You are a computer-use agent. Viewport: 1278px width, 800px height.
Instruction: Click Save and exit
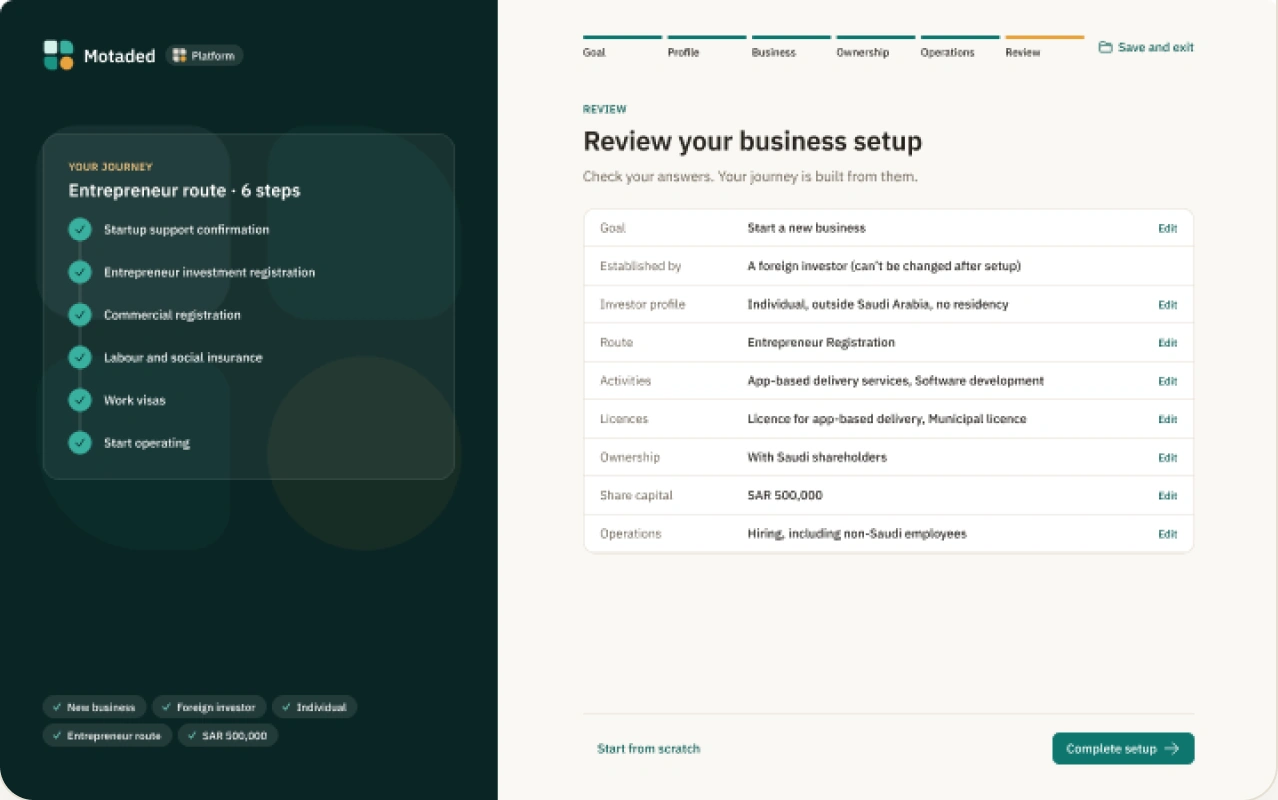(1146, 47)
